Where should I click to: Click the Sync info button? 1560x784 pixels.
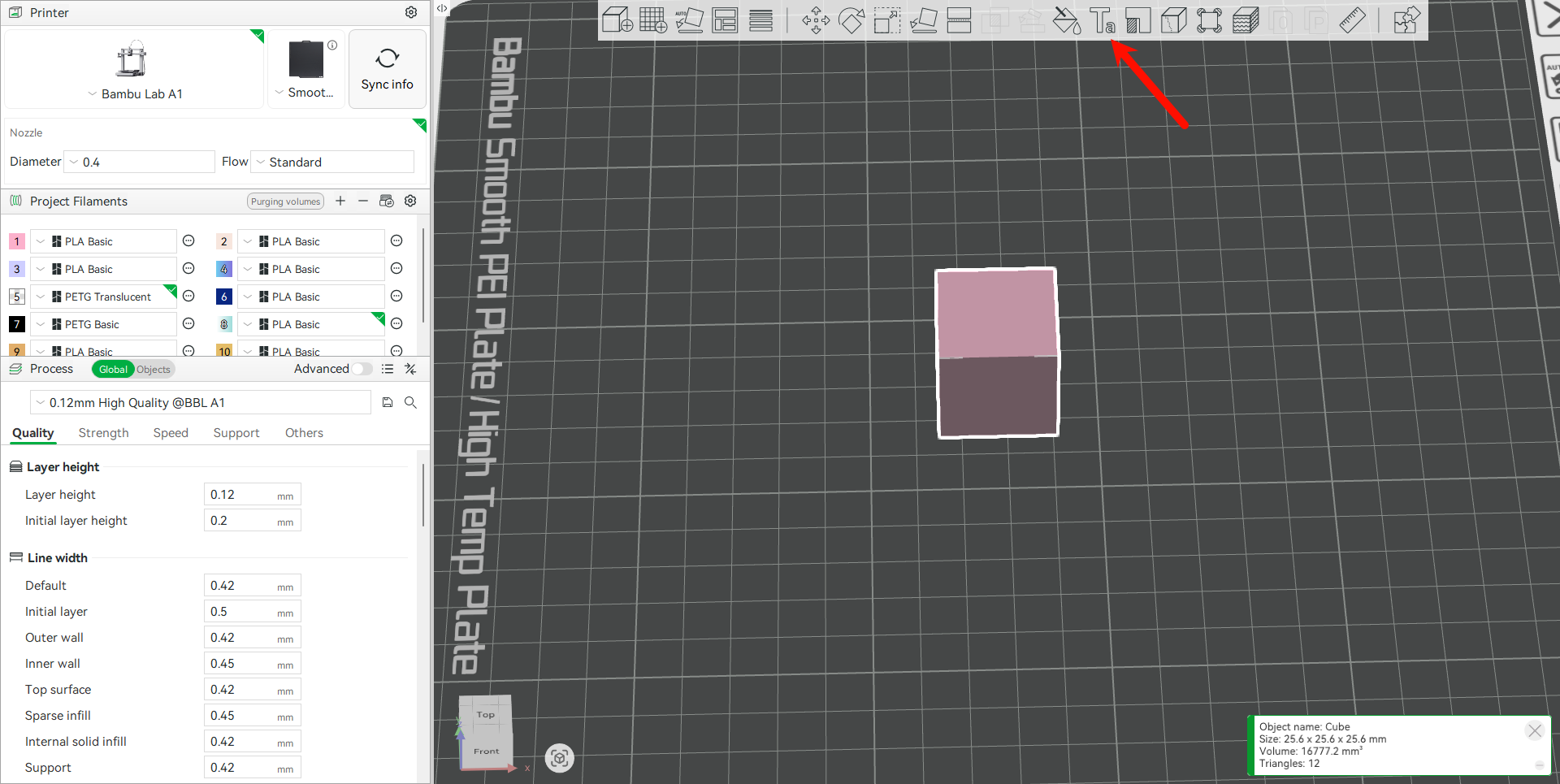(x=388, y=69)
